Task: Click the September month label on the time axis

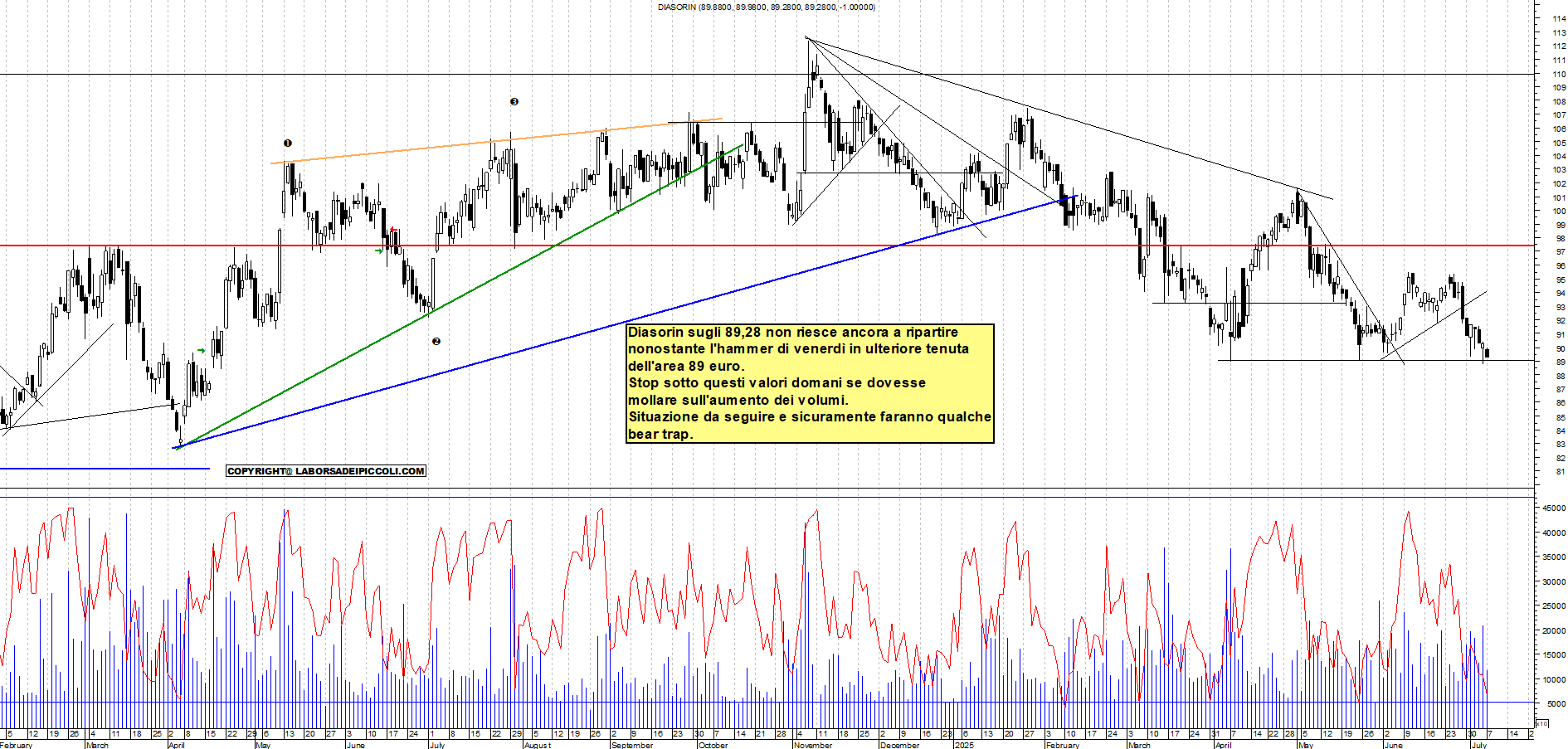Action: click(x=632, y=745)
